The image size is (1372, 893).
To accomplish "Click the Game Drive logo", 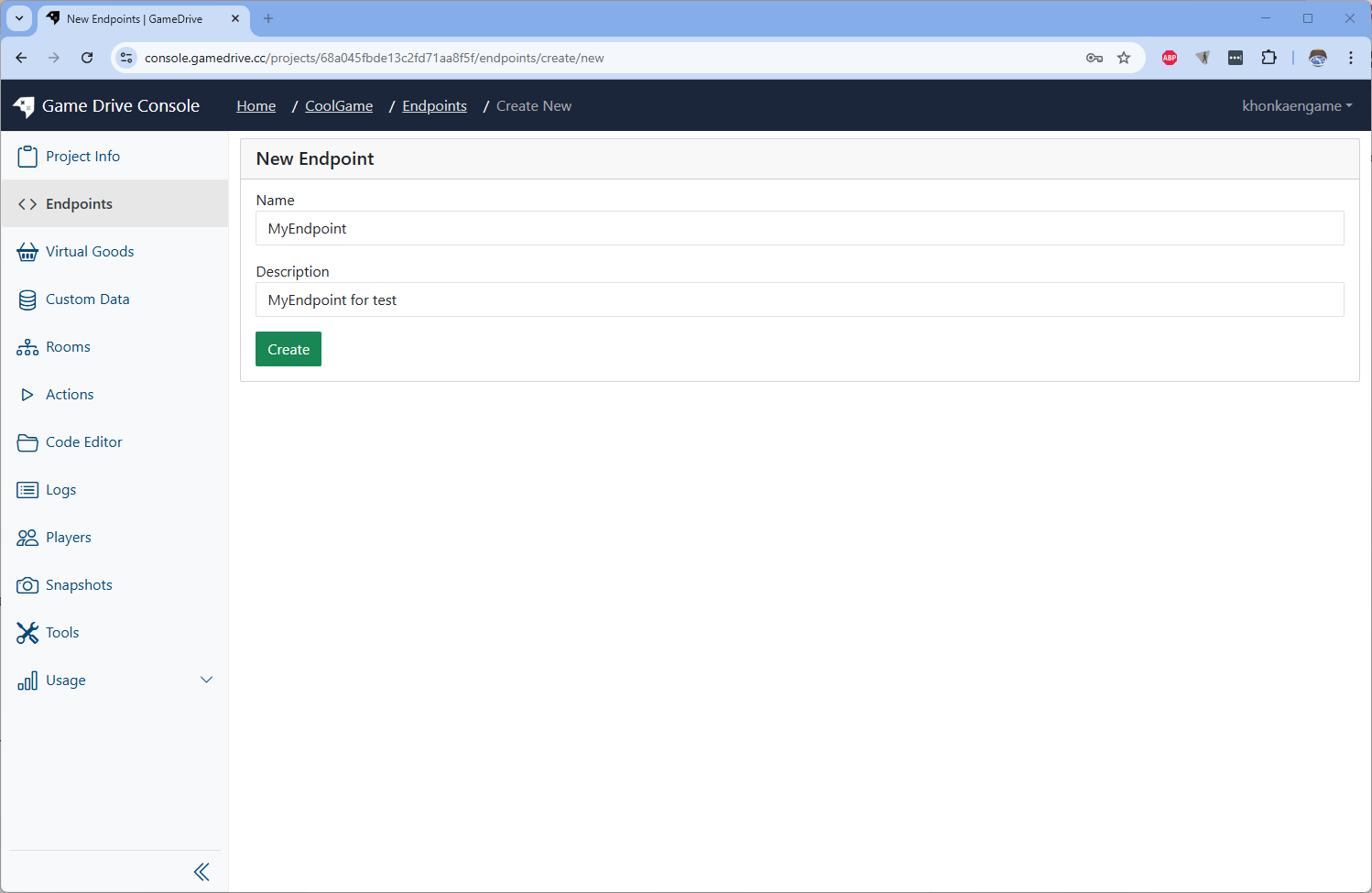I will coord(23,105).
